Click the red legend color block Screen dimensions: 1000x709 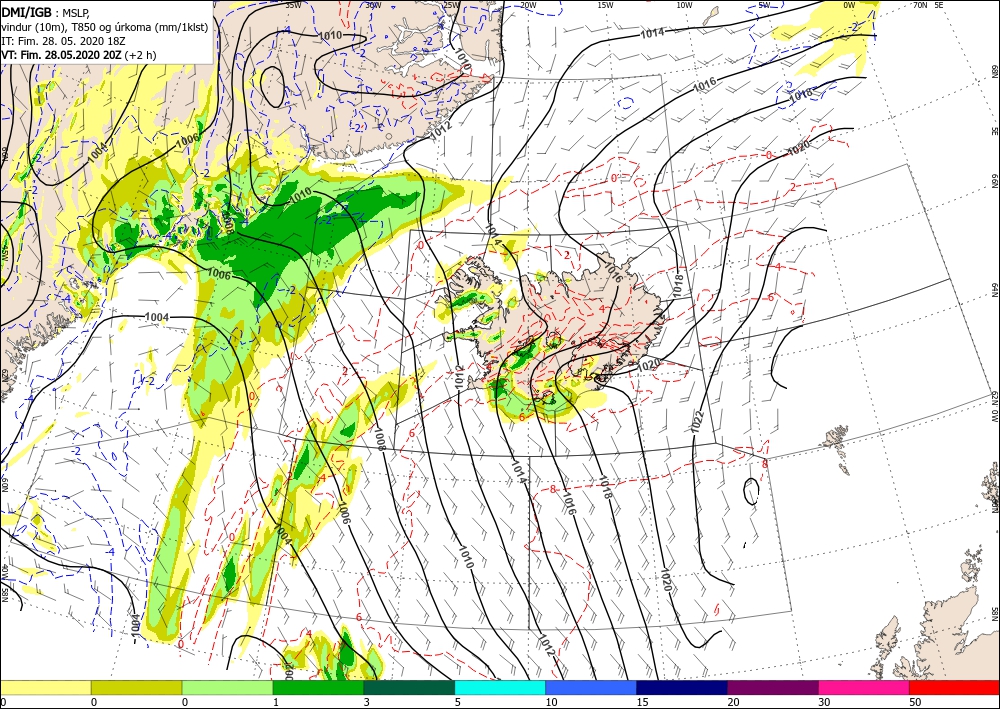(954, 687)
